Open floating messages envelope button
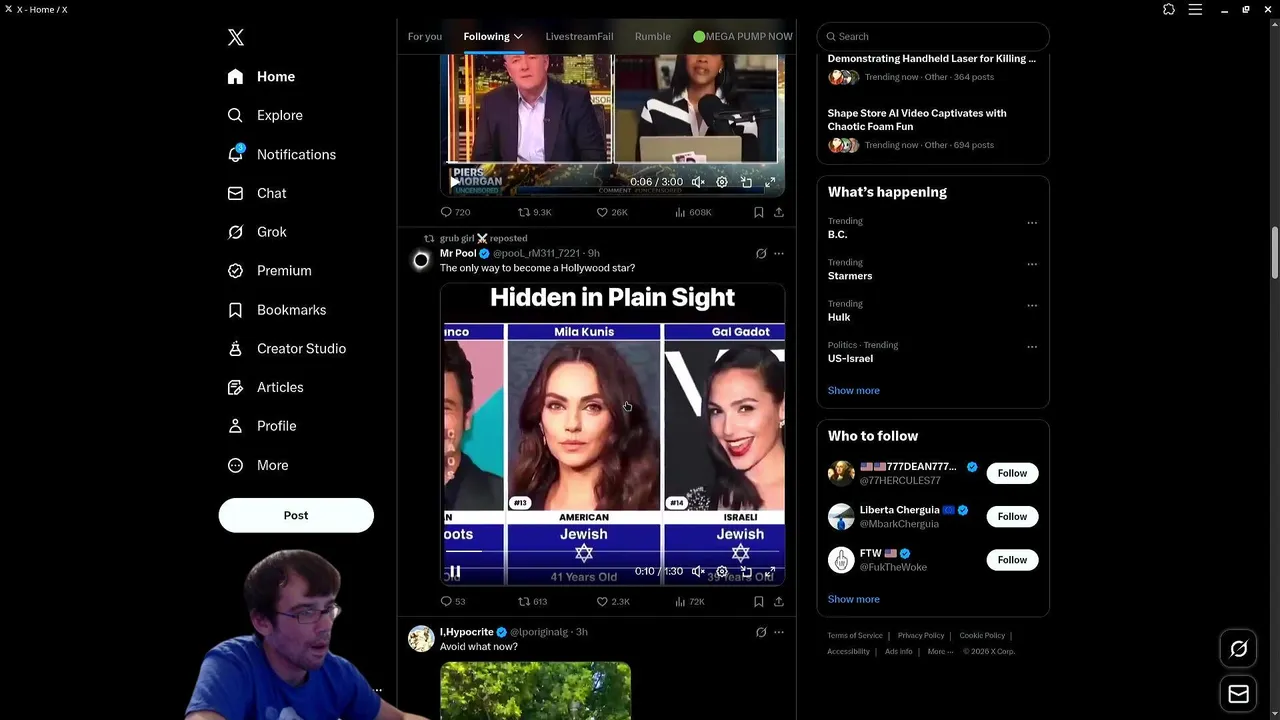This screenshot has height=720, width=1280. coord(1238,694)
